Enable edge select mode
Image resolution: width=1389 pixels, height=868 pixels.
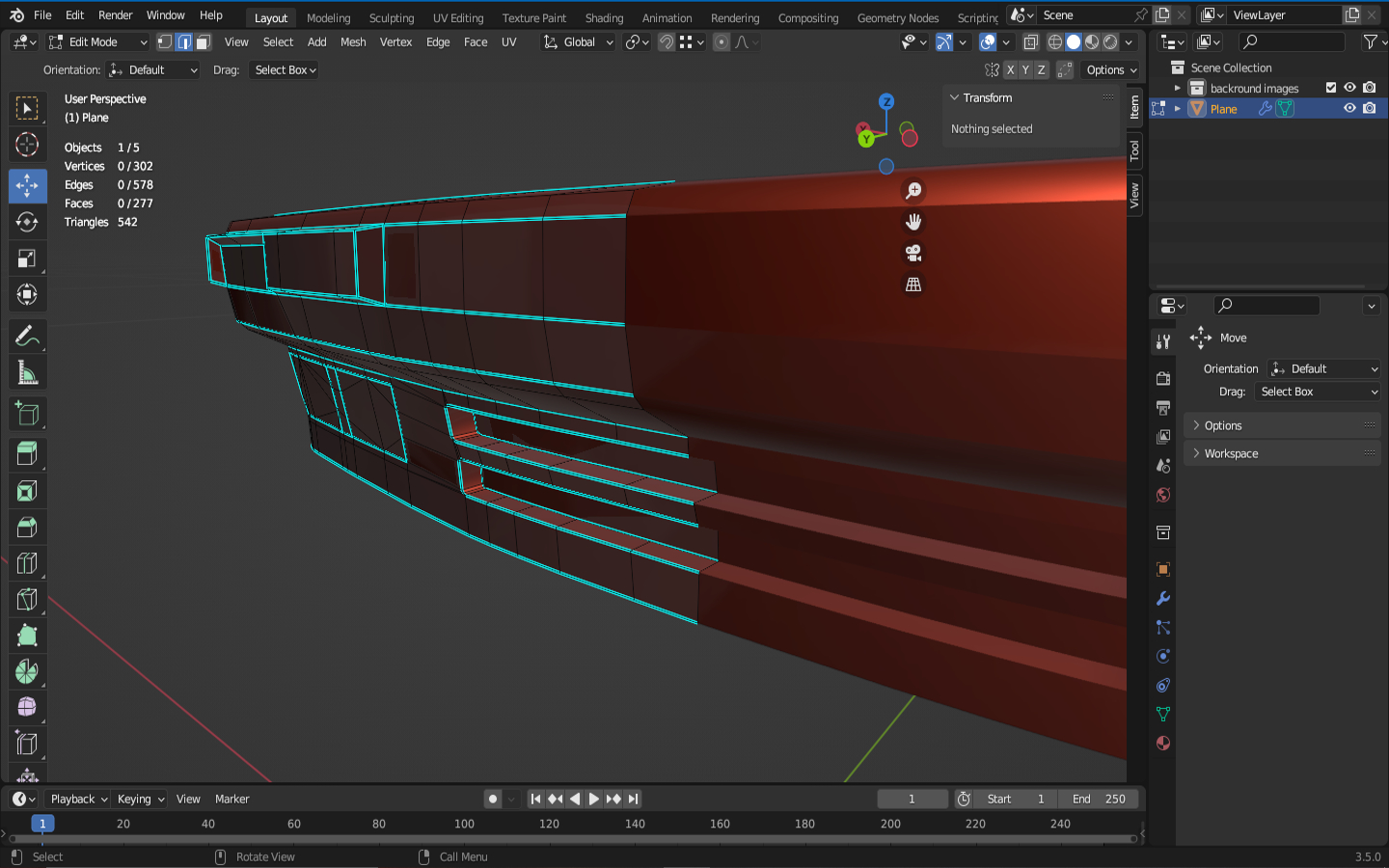tap(184, 42)
